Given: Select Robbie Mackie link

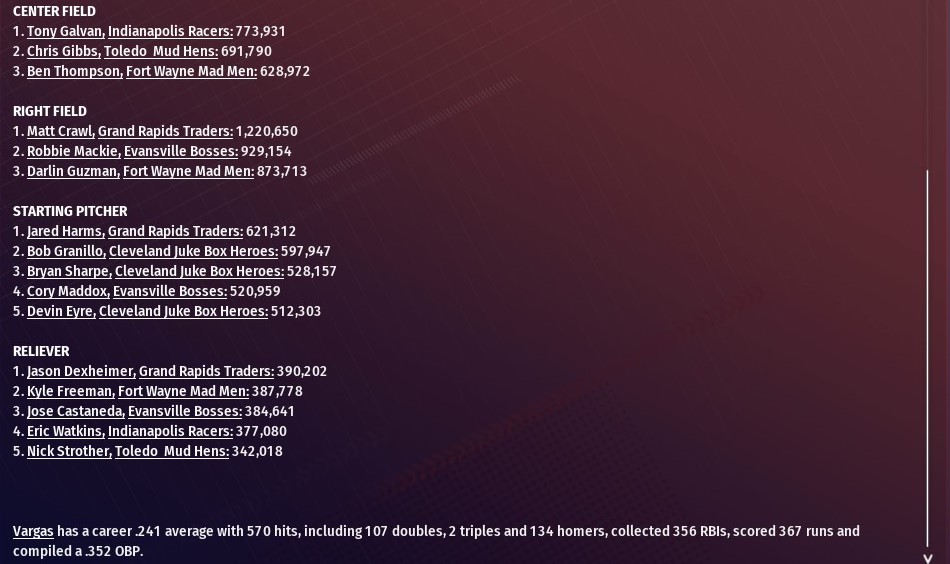Looking at the screenshot, I should click(x=74, y=151).
